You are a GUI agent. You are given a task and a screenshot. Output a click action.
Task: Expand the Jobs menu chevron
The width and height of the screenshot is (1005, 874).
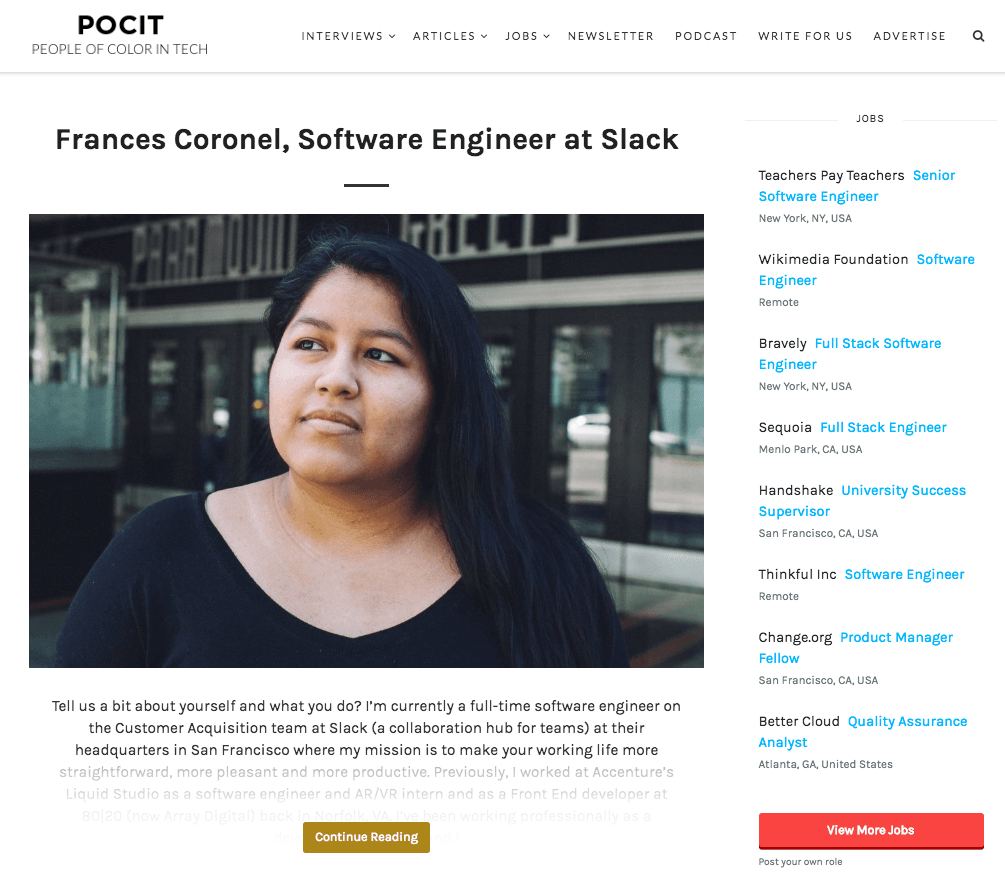pos(547,37)
